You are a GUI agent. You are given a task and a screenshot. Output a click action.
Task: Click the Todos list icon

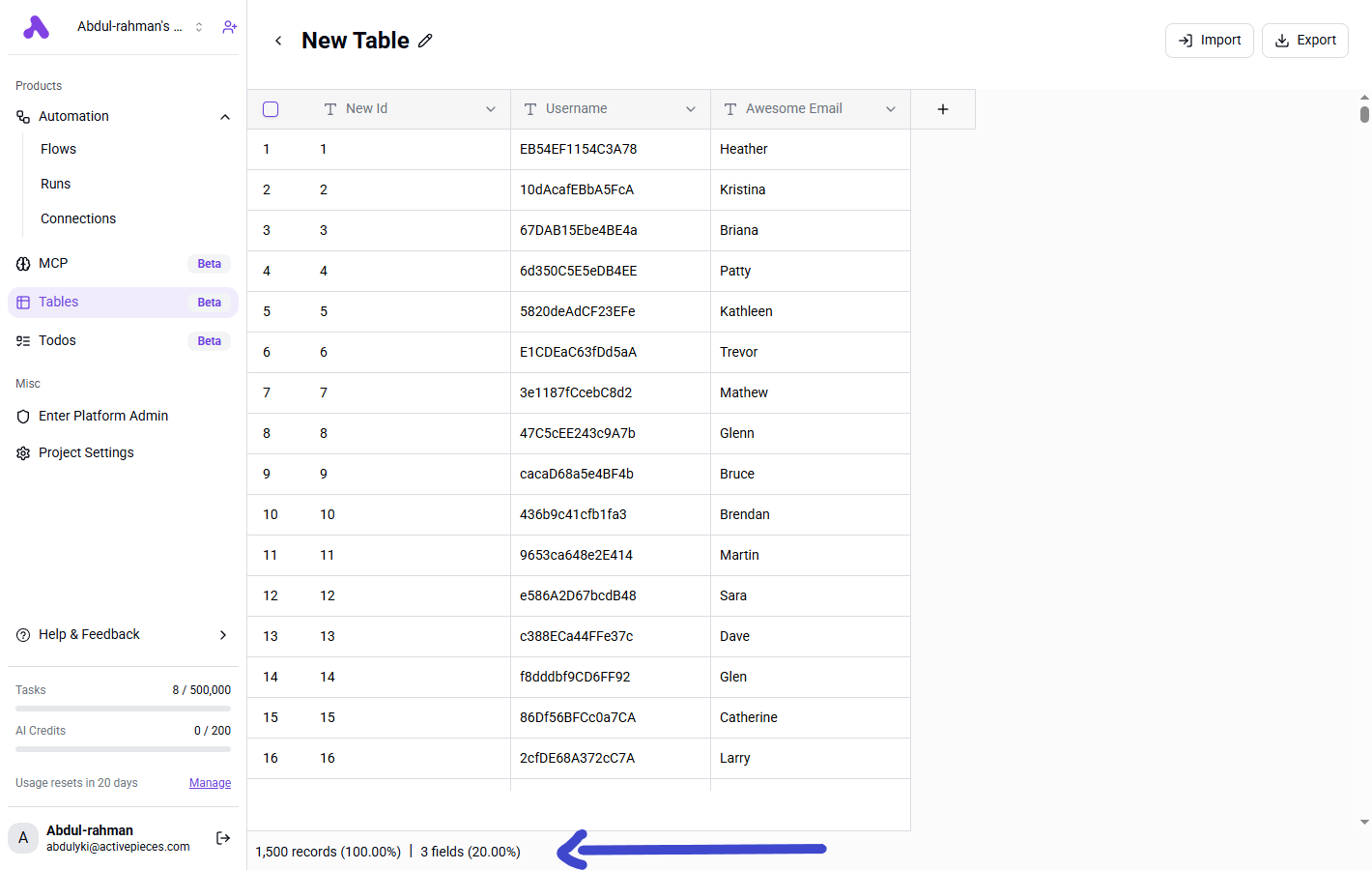point(23,341)
